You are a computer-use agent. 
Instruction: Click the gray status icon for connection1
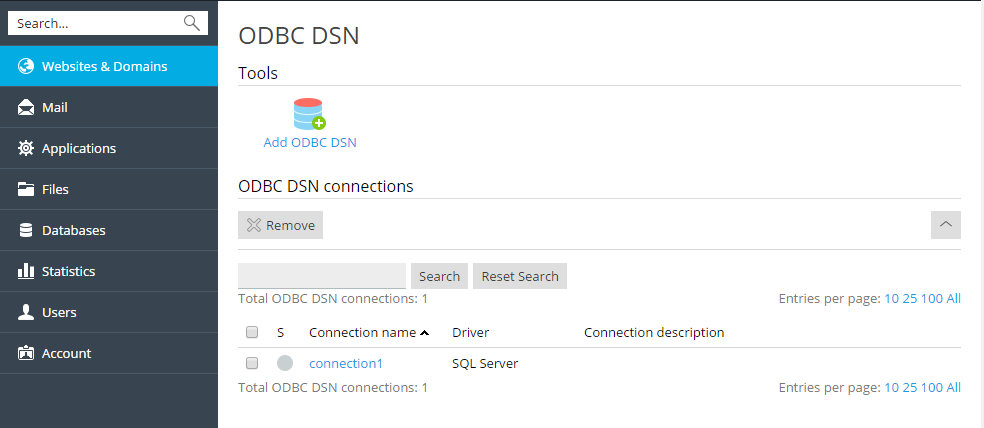pos(285,363)
